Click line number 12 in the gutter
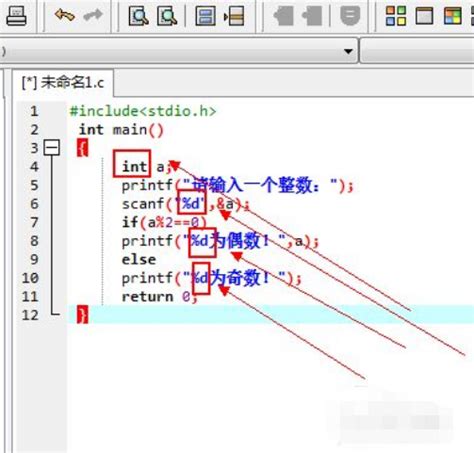Screen dimensions: 474x453 coord(30,315)
